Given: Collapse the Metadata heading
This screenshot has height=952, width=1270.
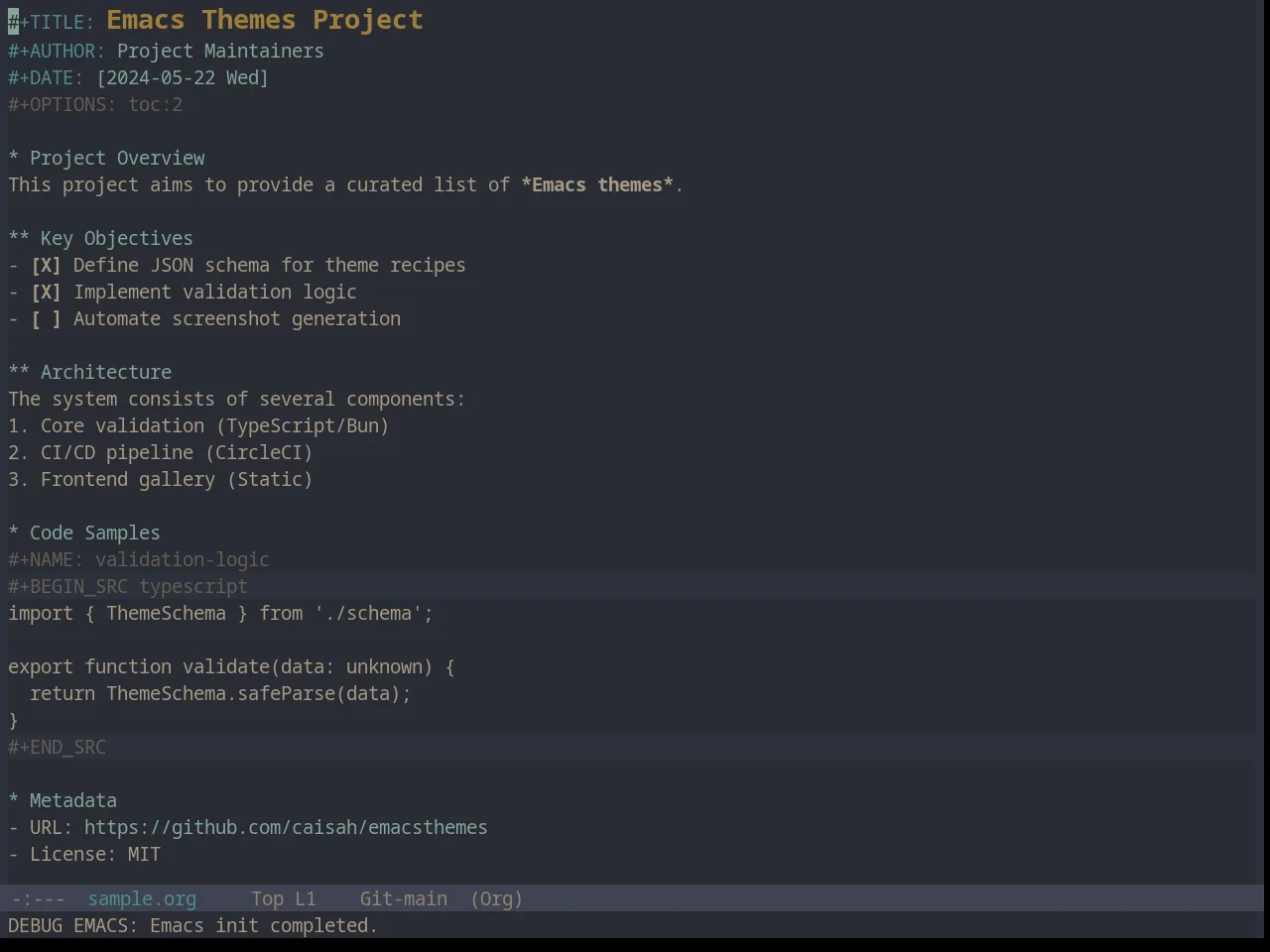Looking at the screenshot, I should tap(63, 801).
